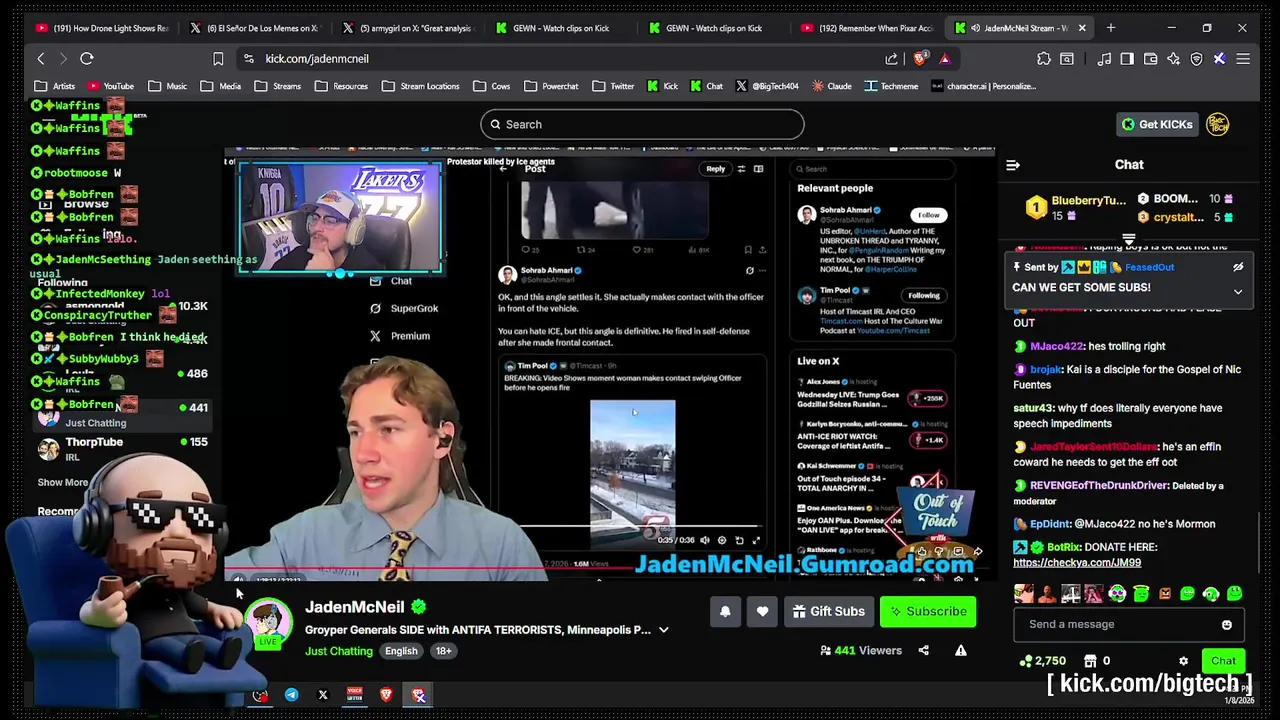Expand the stream title dropdown arrow
The height and width of the screenshot is (720, 1280).
pos(663,630)
